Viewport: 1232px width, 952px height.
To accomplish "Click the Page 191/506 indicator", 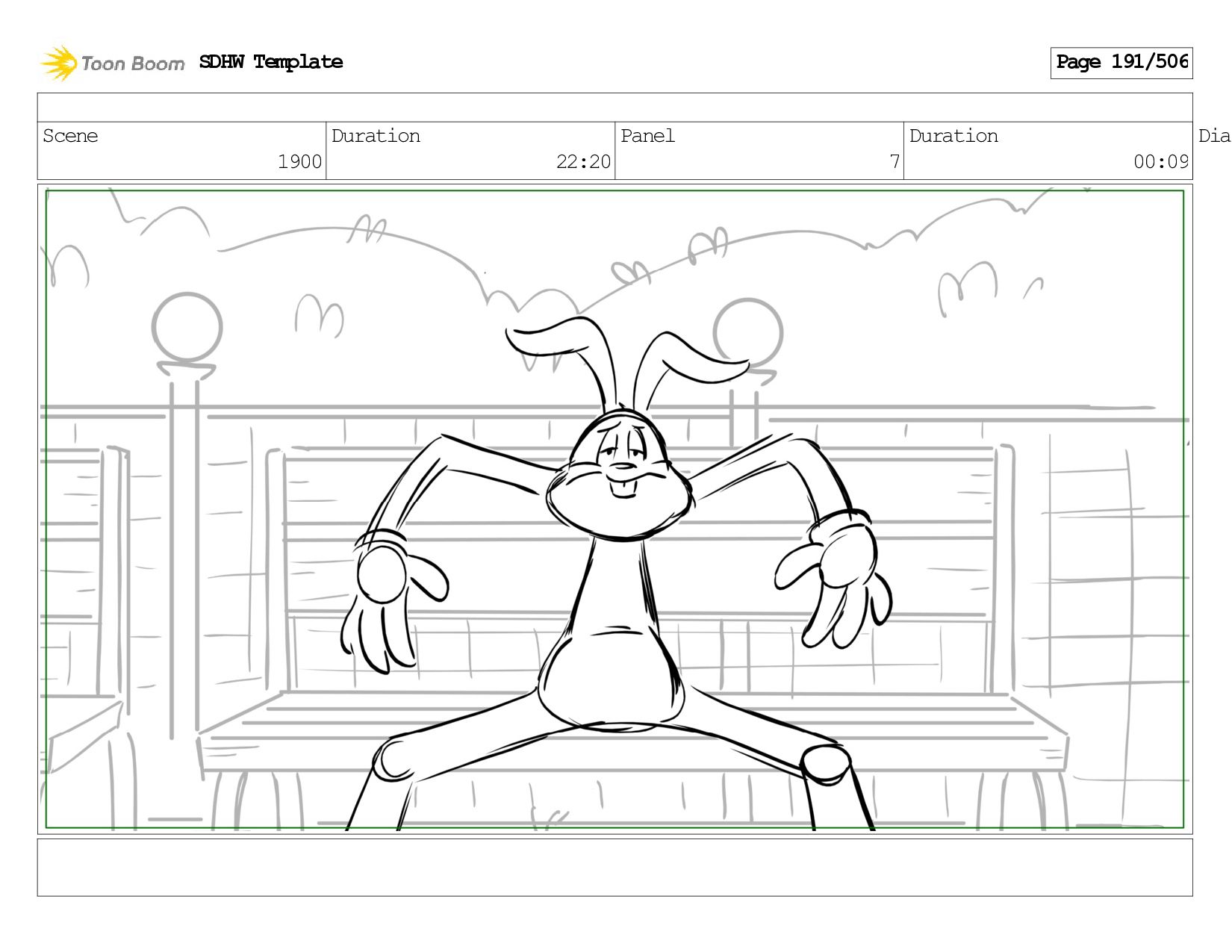I will 1121,62.
